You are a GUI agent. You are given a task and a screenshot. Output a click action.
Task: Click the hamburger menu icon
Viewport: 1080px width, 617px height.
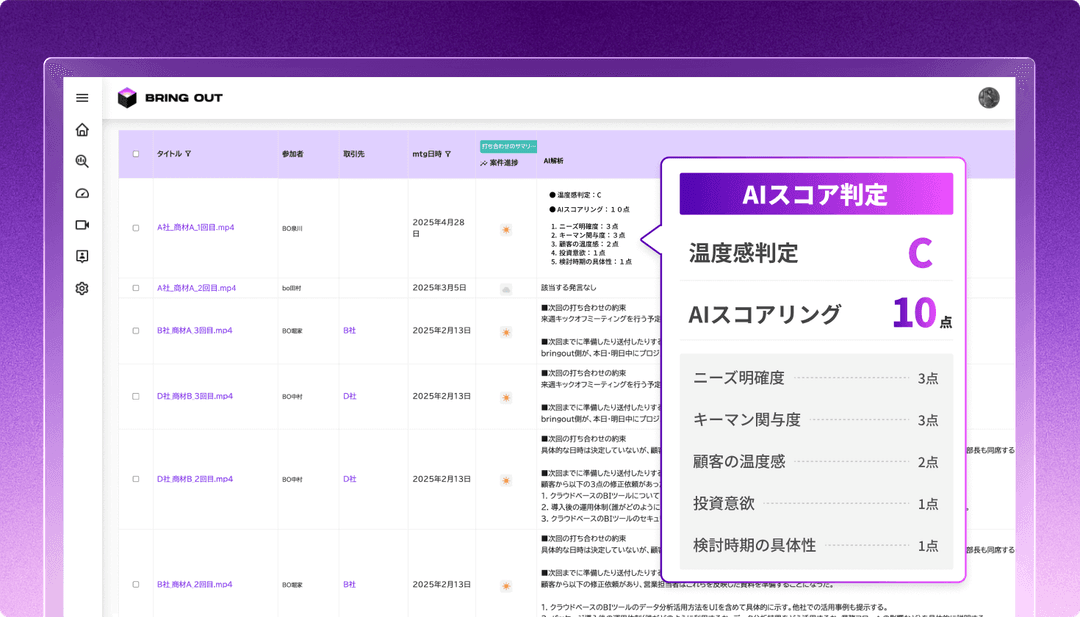click(82, 97)
